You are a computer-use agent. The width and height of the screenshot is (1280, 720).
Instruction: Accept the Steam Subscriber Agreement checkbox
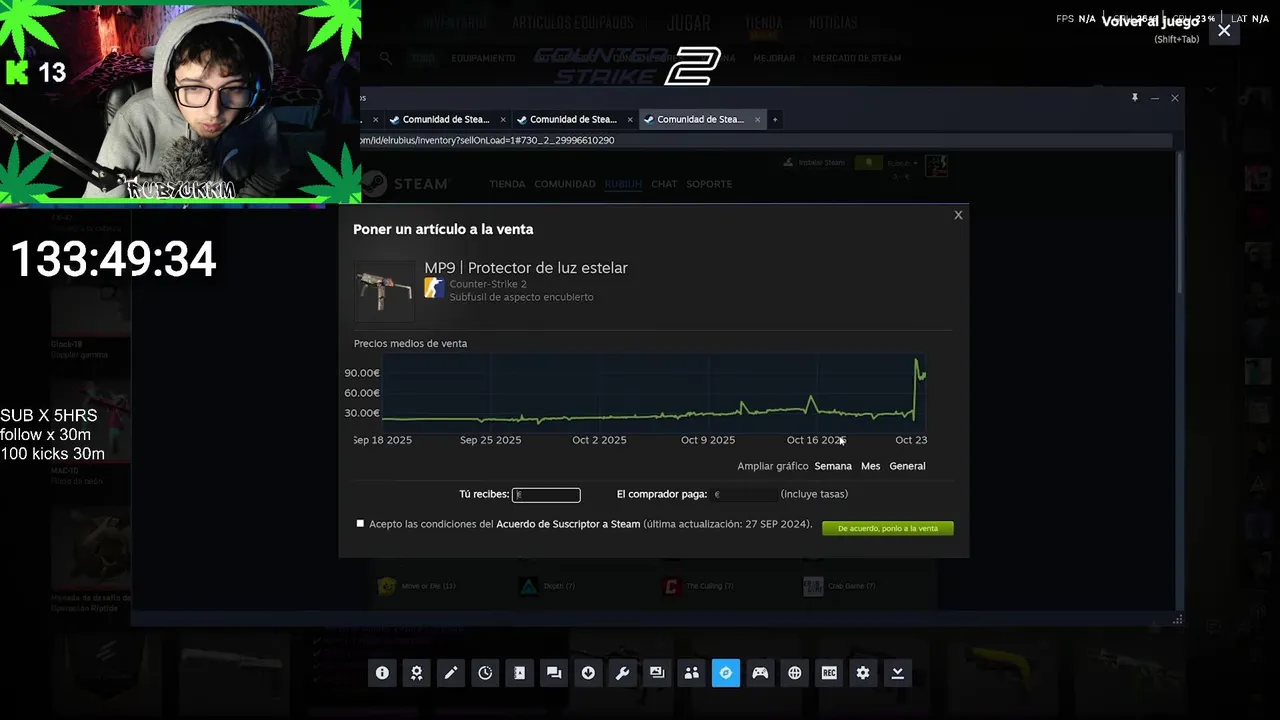click(x=360, y=523)
